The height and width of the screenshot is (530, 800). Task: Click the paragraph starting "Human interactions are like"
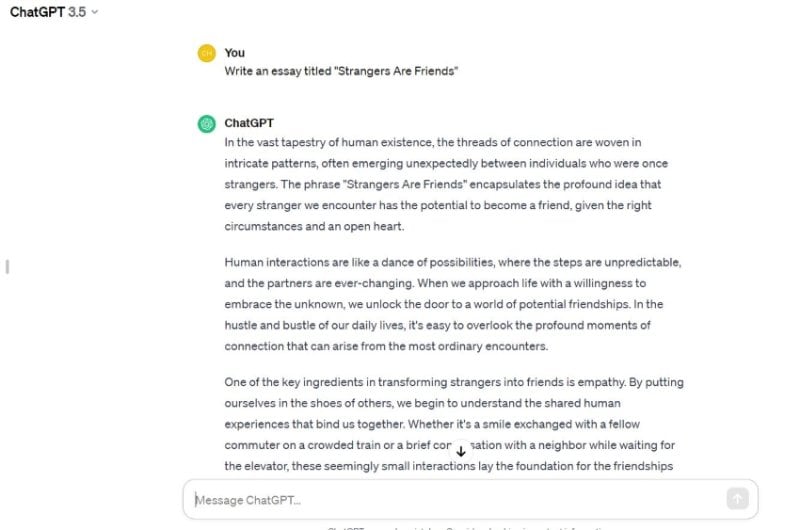453,304
